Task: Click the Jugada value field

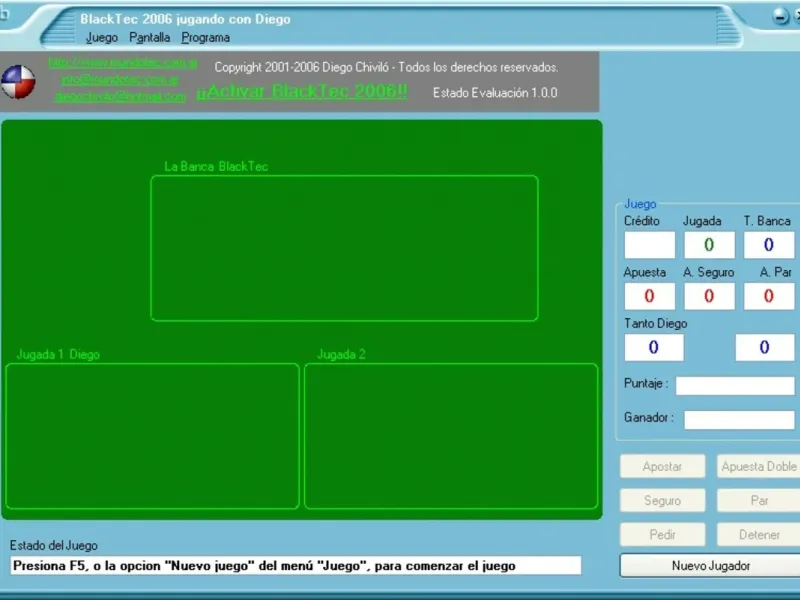Action: click(x=709, y=245)
